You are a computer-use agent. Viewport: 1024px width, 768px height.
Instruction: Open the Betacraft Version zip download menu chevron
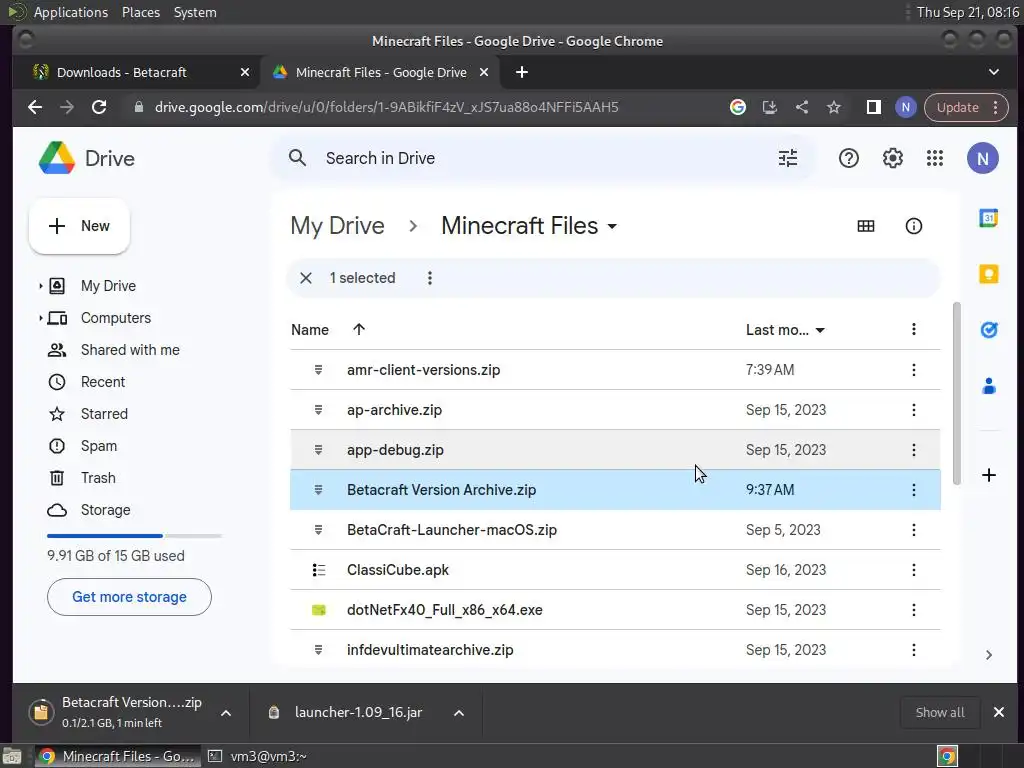coord(225,713)
